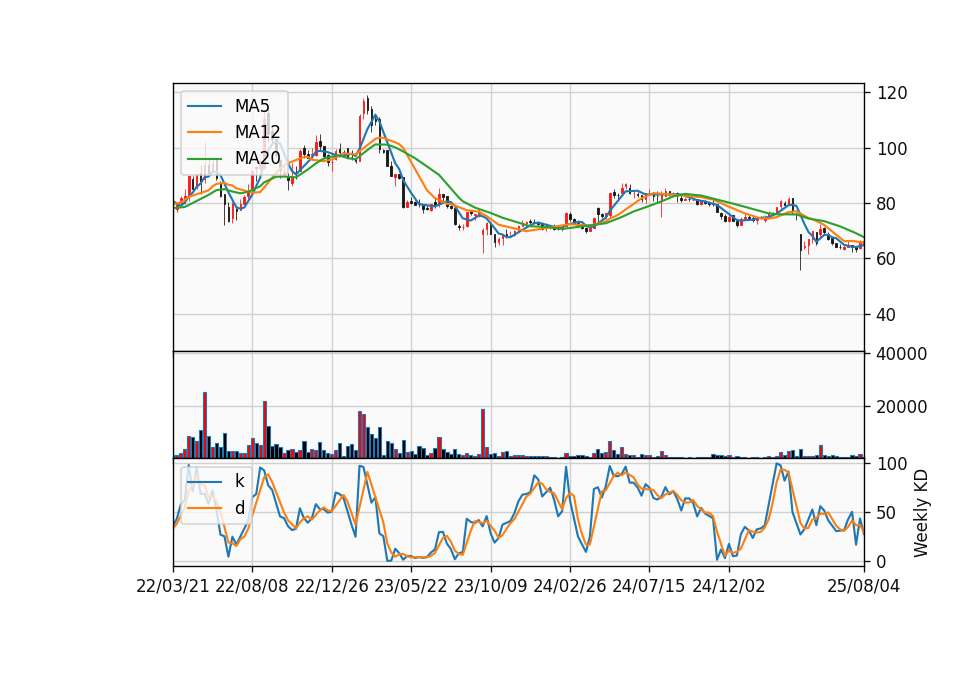Click the 23/10/09 date axis label
The width and height of the screenshot is (960, 690).
pyautogui.click(x=490, y=586)
